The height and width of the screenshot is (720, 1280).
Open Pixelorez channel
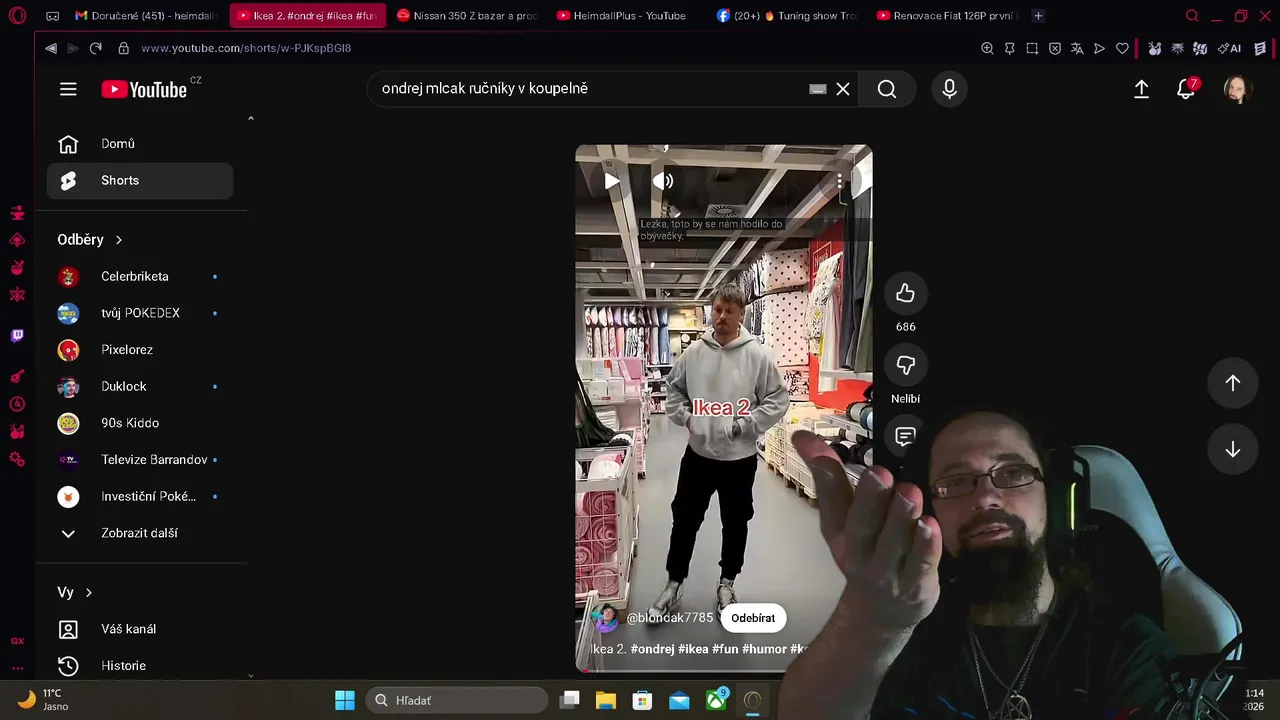tap(140, 350)
